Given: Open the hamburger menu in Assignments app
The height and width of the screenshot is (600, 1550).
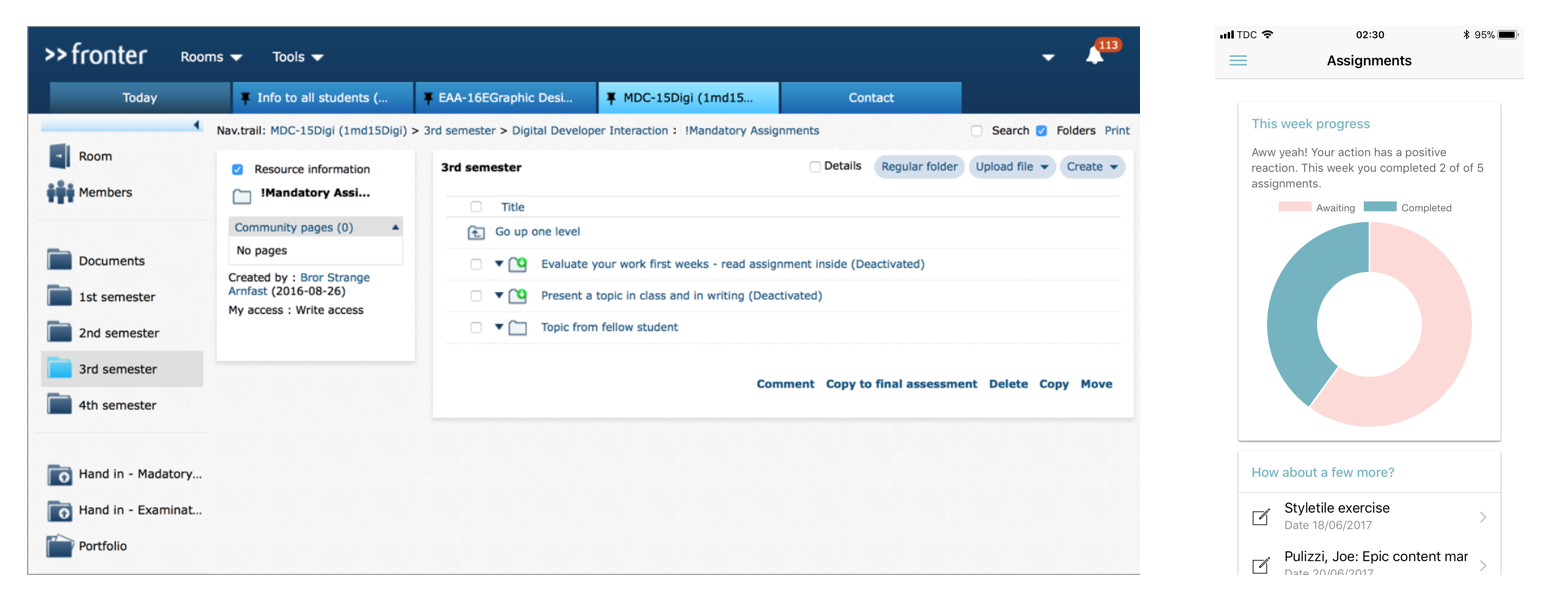Looking at the screenshot, I should pos(1238,61).
